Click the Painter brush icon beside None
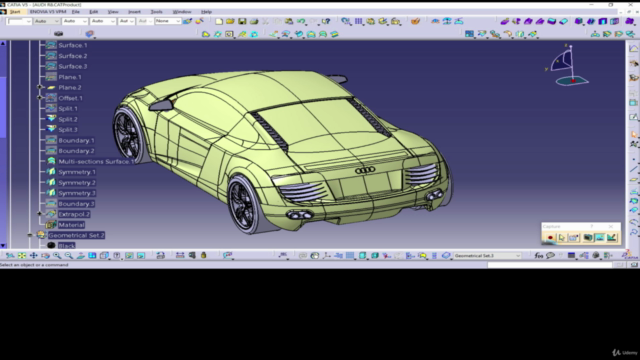 187,21
